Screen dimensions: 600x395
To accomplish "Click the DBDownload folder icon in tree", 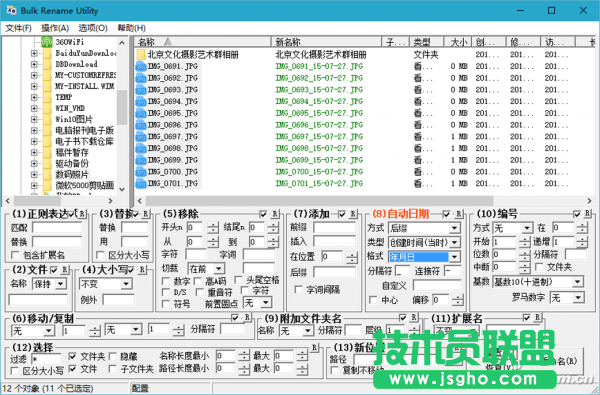I will 47,64.
